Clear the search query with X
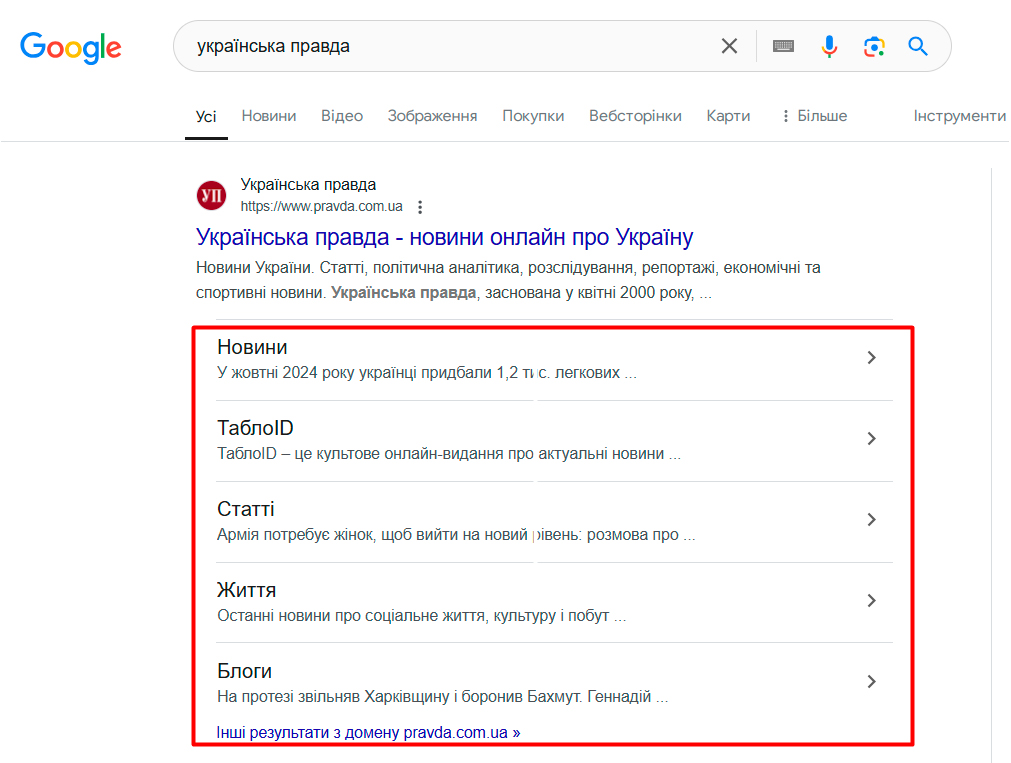 729,46
